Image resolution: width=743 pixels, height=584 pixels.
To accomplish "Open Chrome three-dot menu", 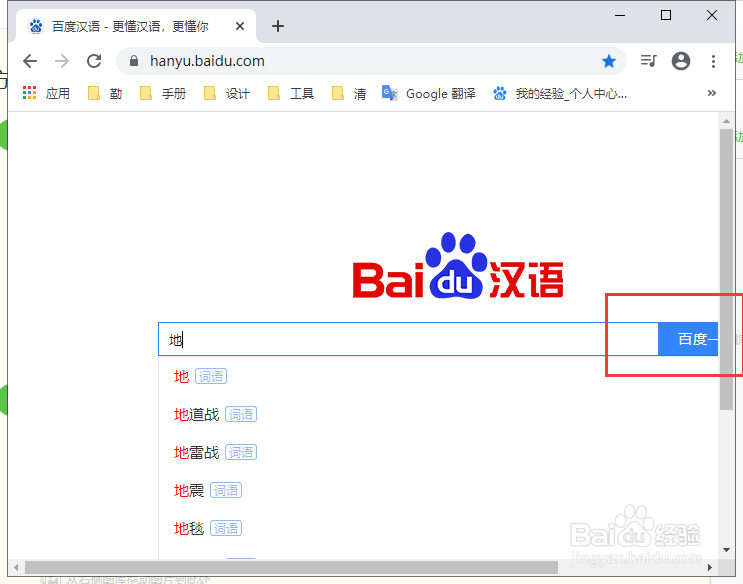I will tap(713, 61).
